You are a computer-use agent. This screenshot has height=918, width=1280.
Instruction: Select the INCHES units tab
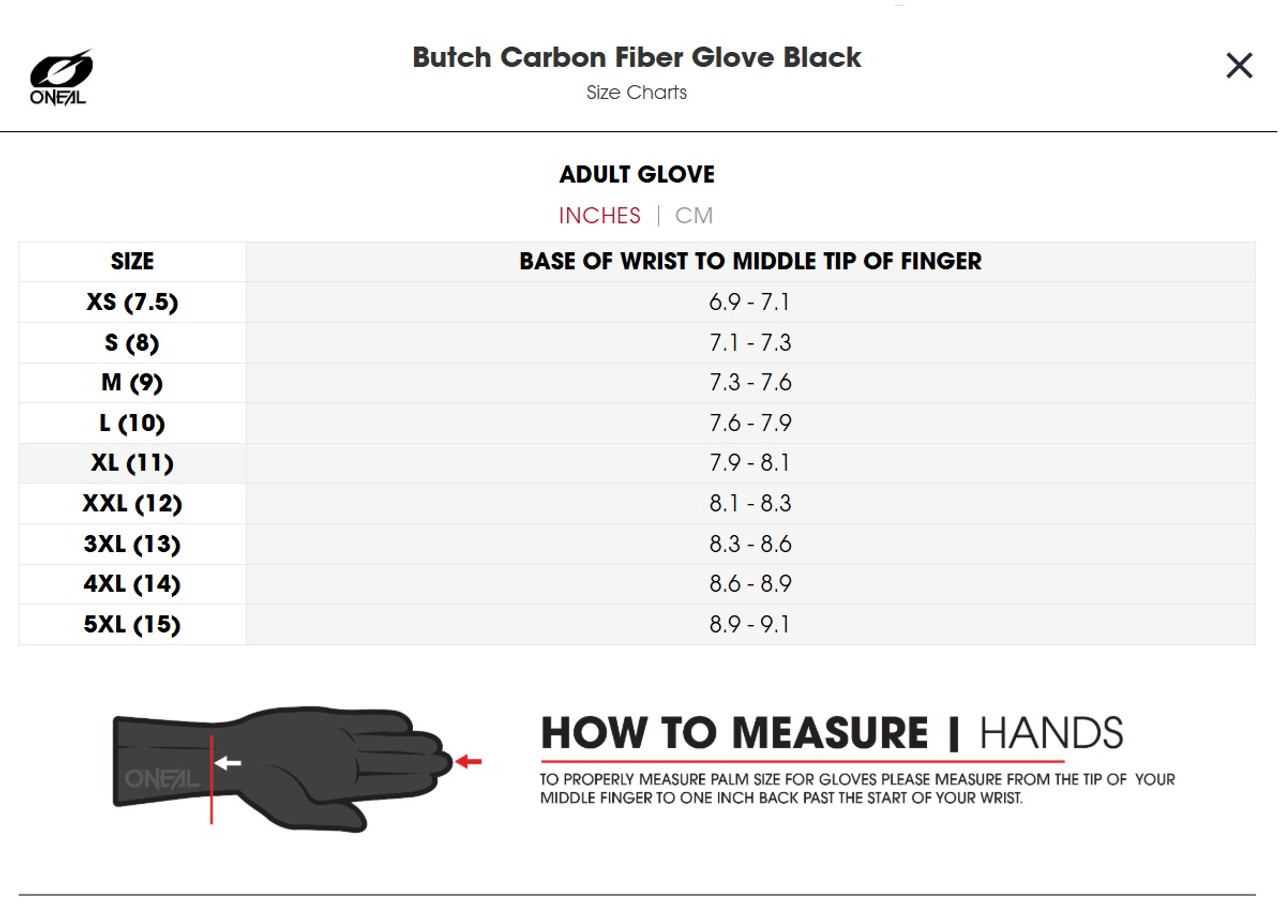pyautogui.click(x=599, y=216)
